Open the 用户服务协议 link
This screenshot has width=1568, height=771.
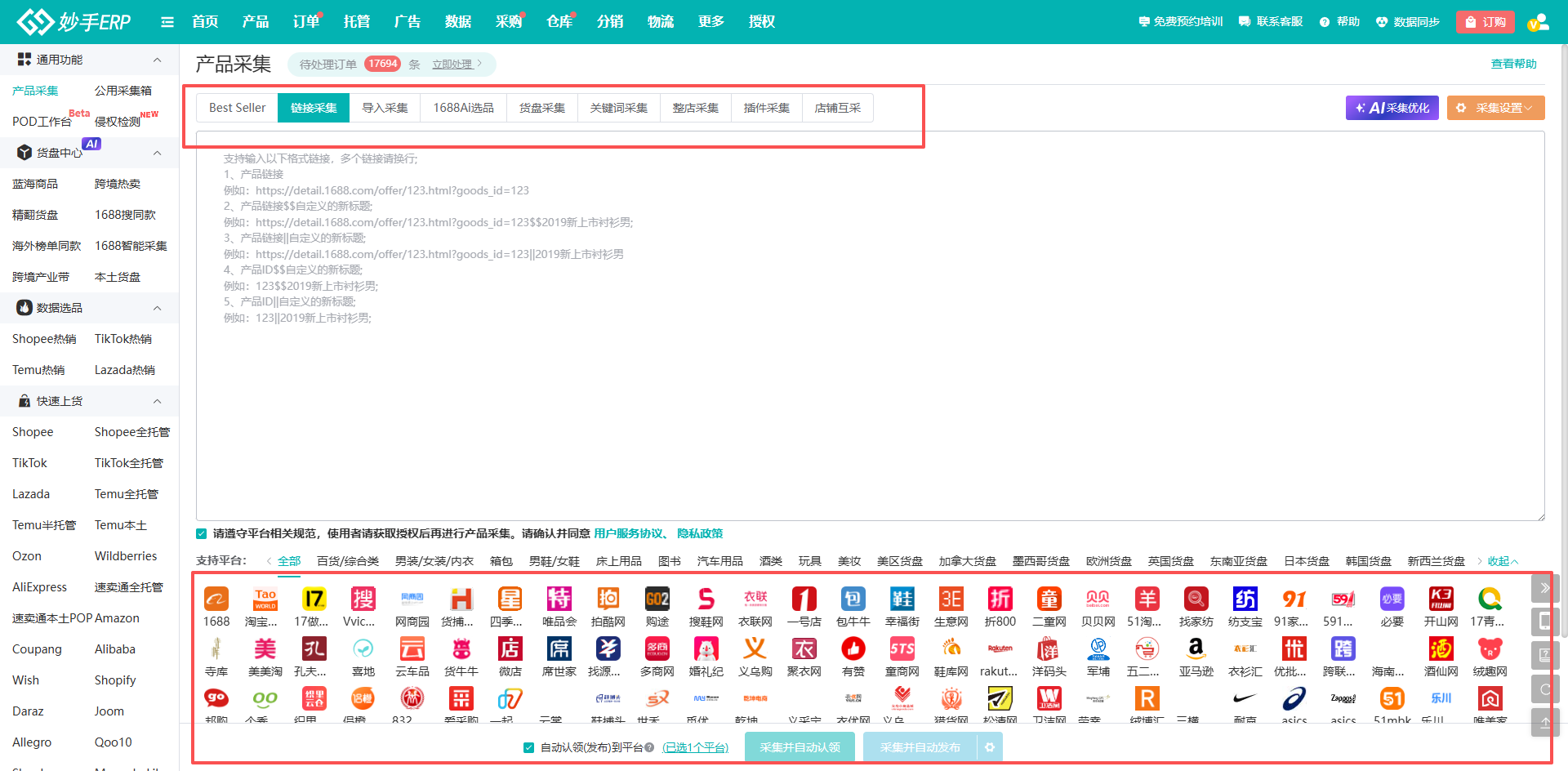628,534
